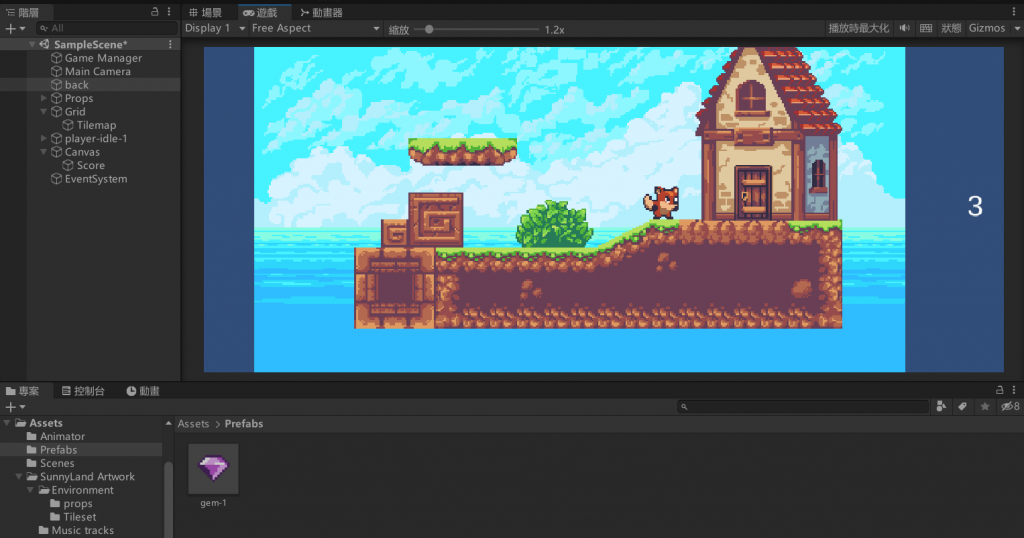Switch to the Project (專案) tab
This screenshot has width=1024, height=538.
tap(23, 391)
